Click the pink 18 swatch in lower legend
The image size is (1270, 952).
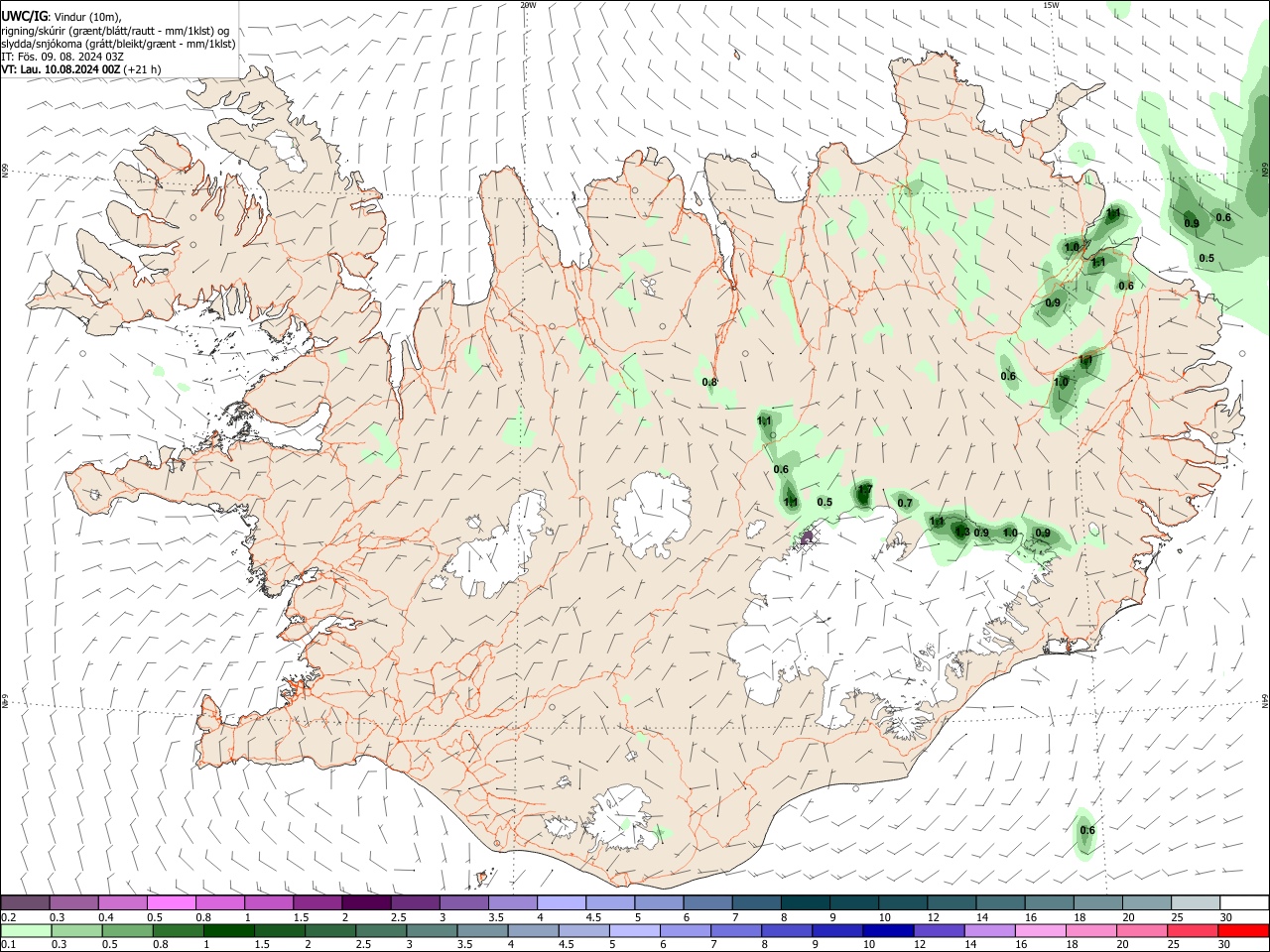click(1091, 930)
